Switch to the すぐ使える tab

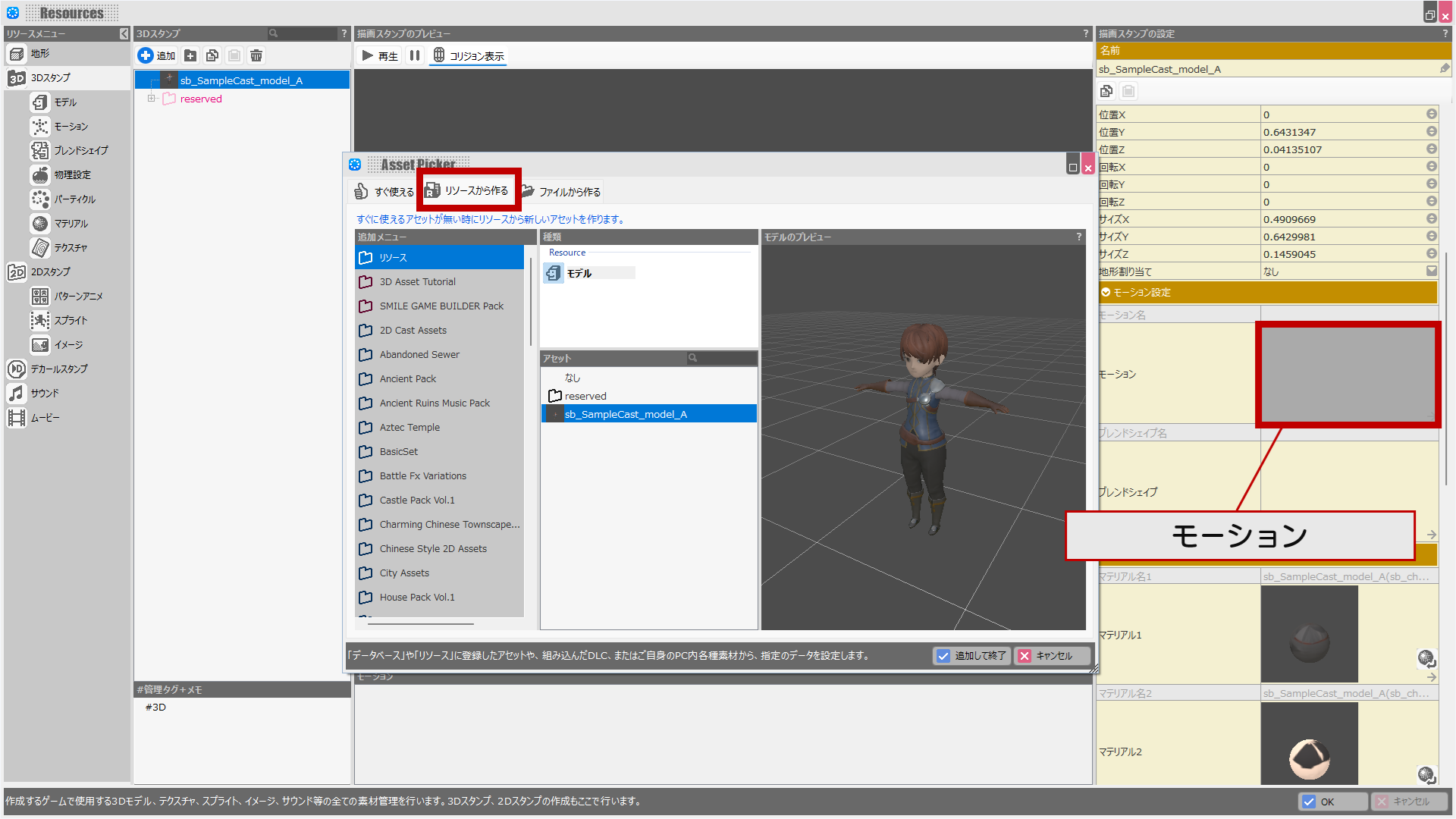point(384,192)
